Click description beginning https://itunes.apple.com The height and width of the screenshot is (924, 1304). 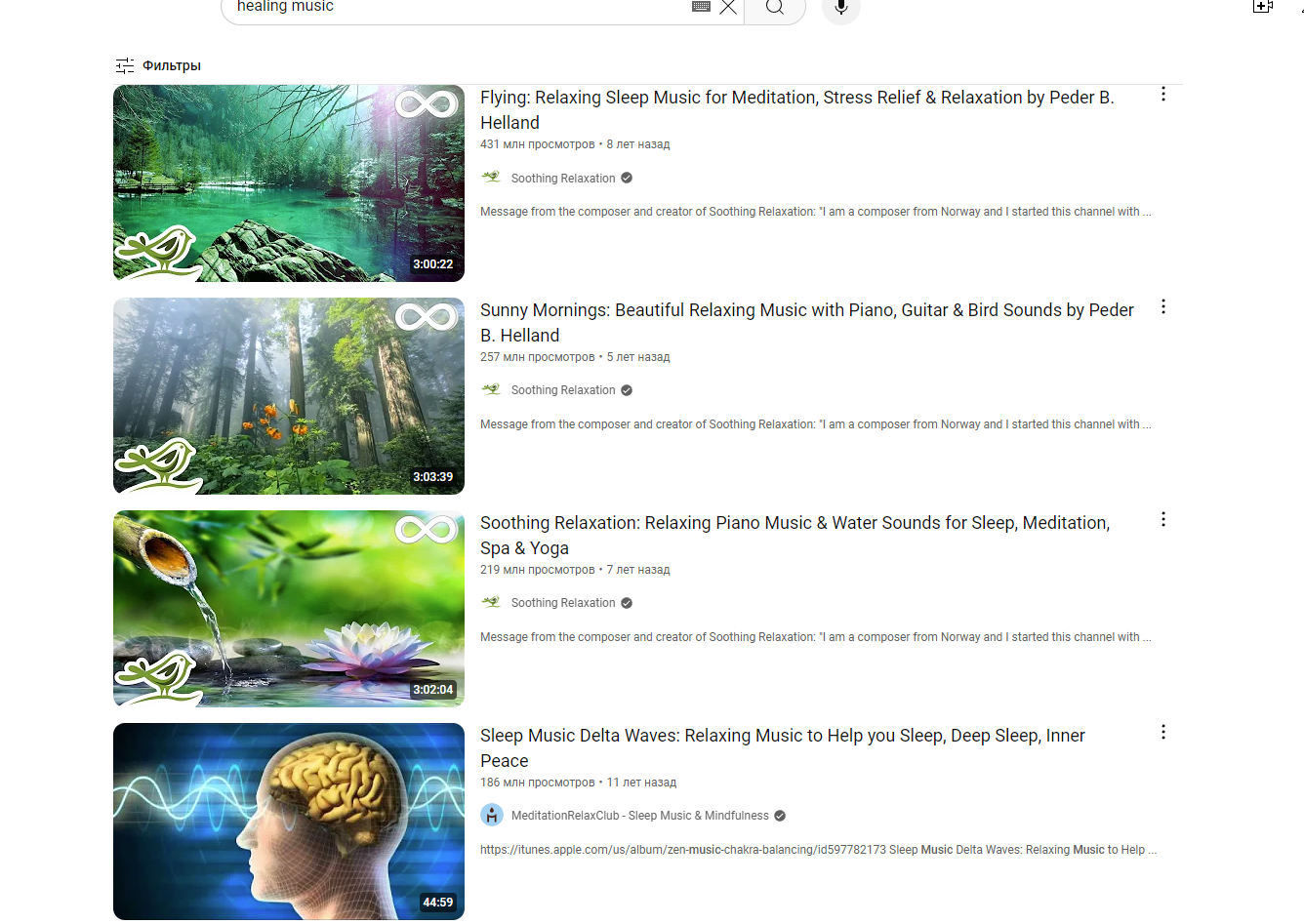pos(818,850)
